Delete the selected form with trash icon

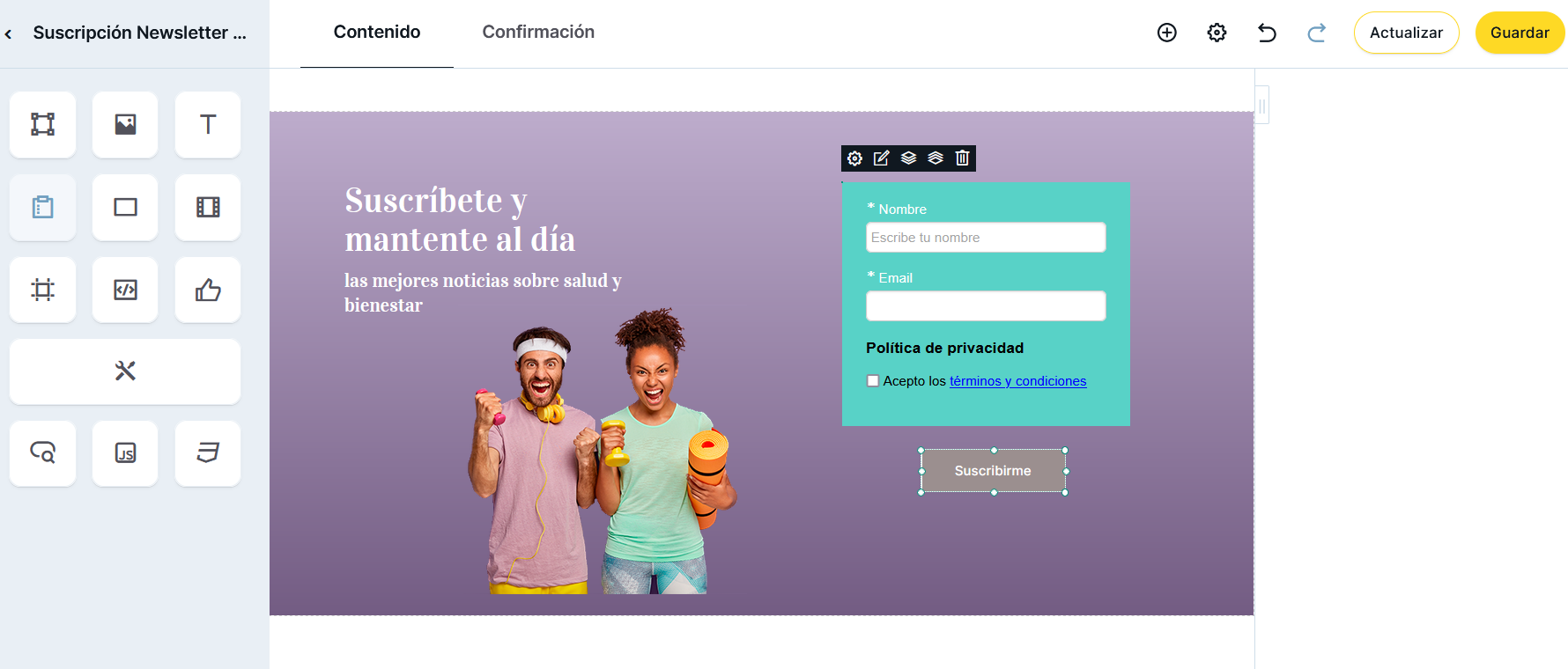coord(962,158)
